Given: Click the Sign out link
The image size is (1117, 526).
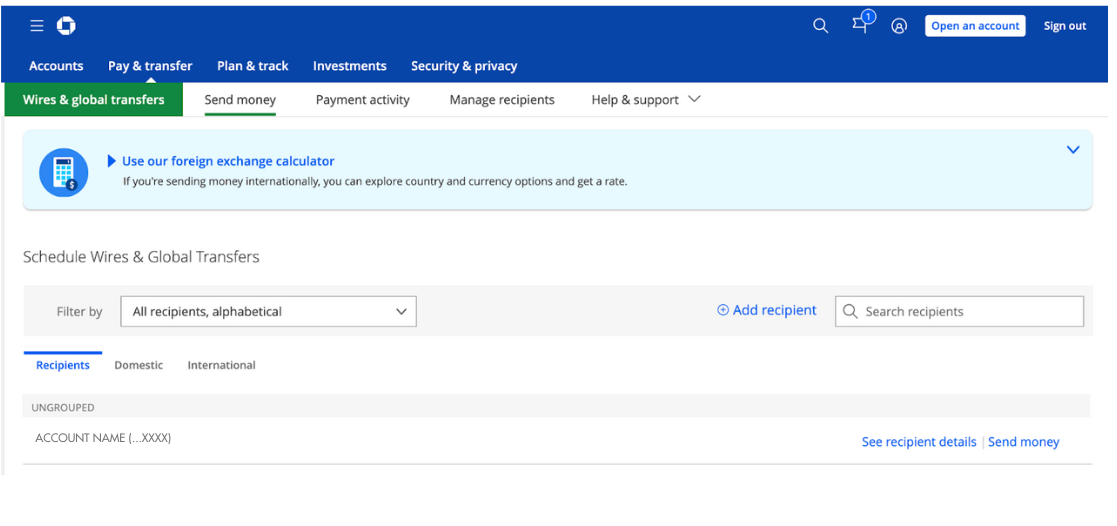Looking at the screenshot, I should tap(1064, 26).
